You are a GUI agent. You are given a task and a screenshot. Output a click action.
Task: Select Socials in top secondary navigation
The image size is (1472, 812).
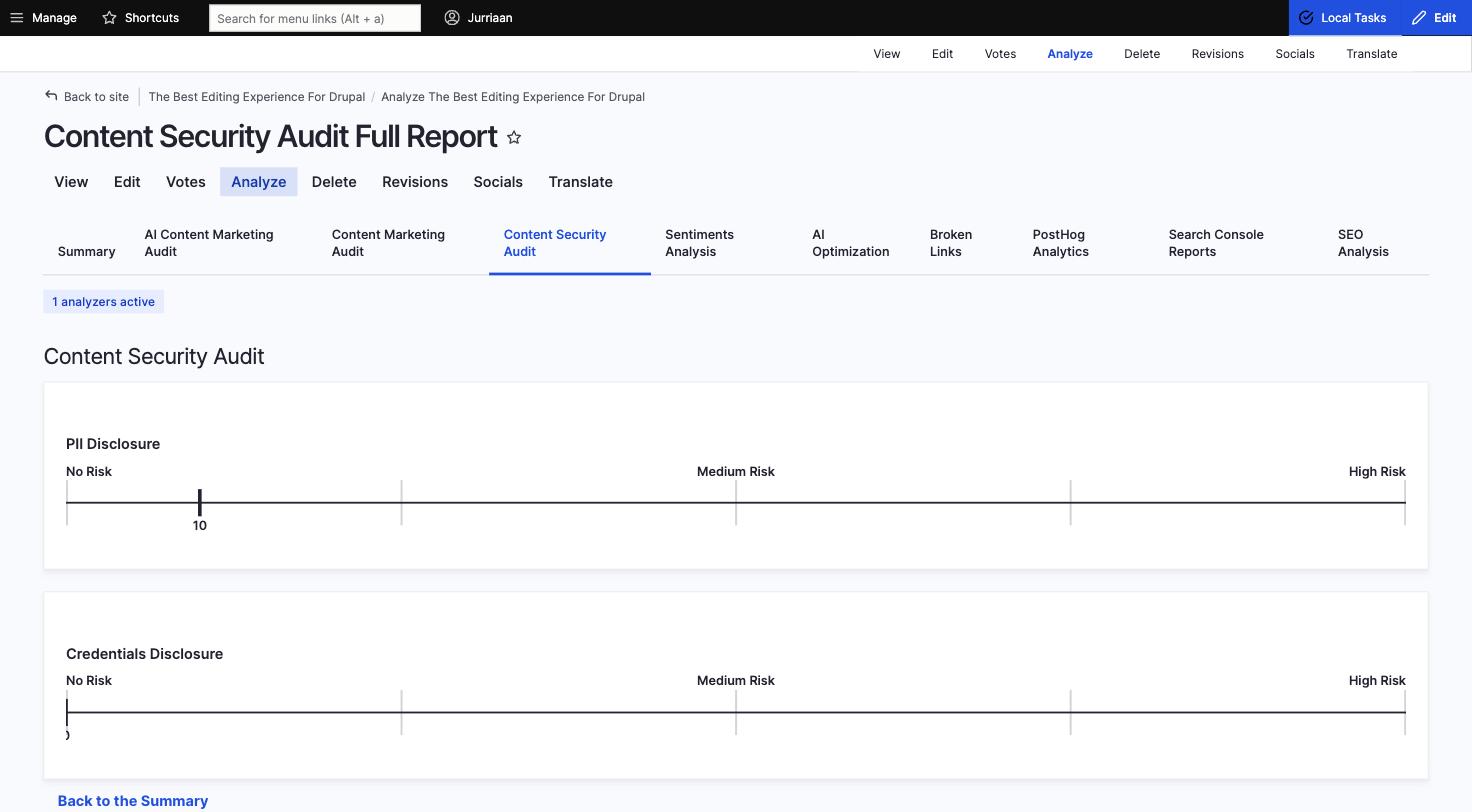tap(1295, 54)
